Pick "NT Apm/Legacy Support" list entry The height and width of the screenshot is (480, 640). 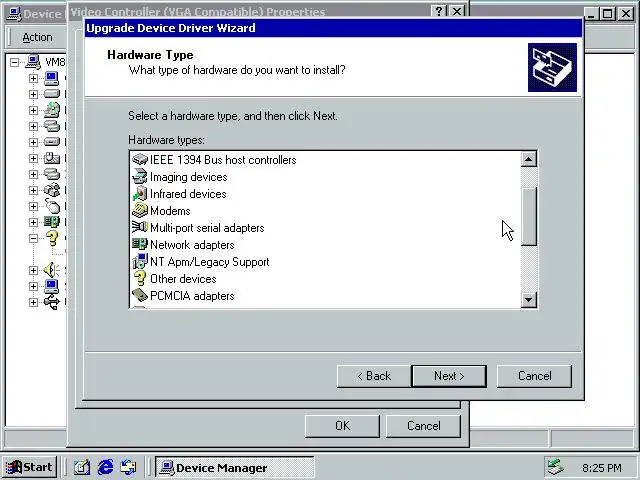point(210,262)
